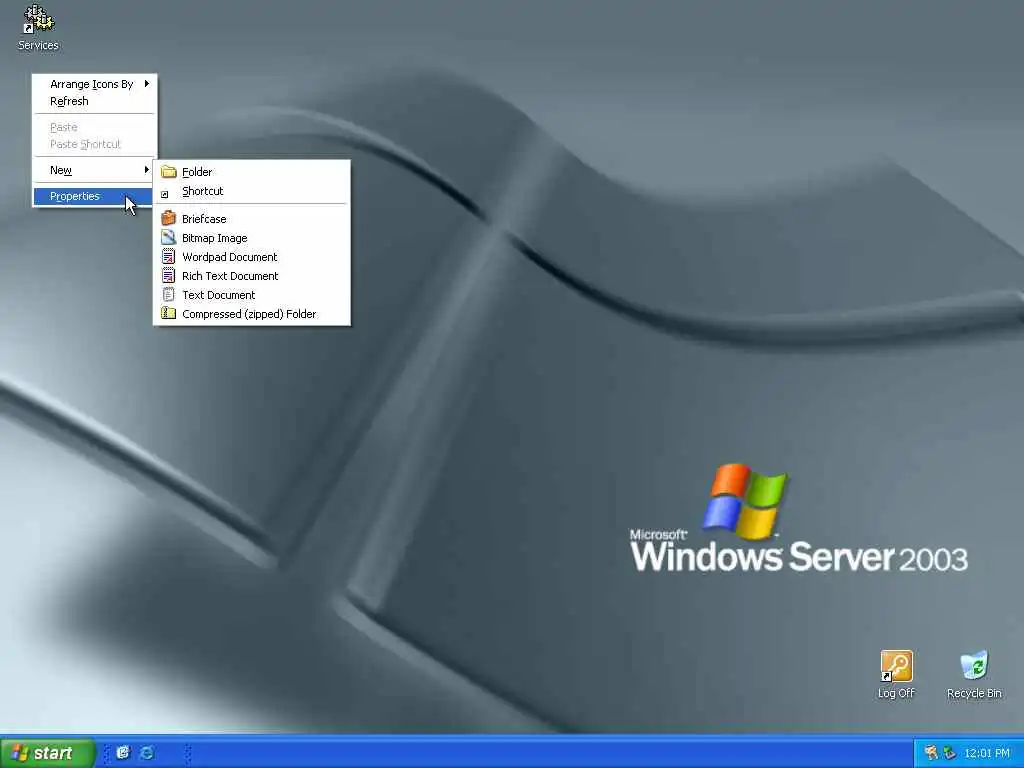Click the Folder icon in New submenu
Viewport: 1024px width, 768px height.
tap(168, 172)
